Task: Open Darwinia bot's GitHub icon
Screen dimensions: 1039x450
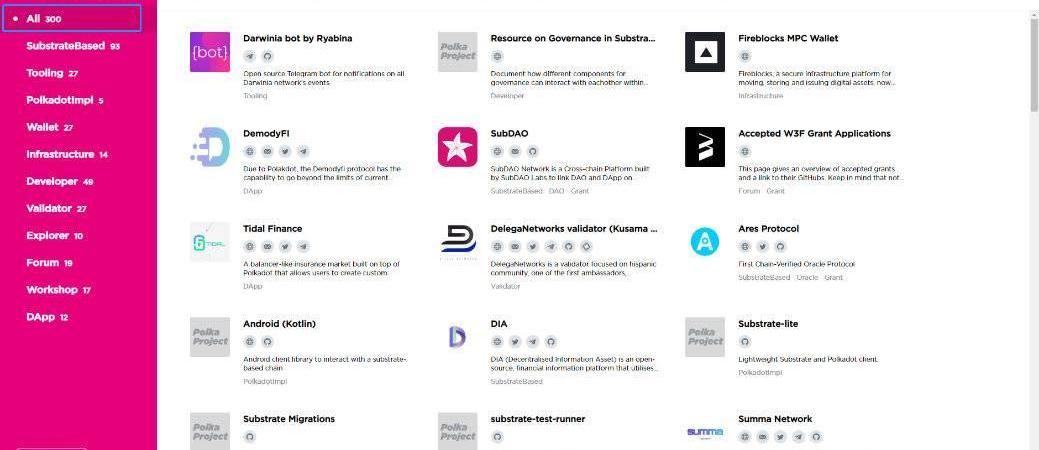Action: tap(267, 56)
